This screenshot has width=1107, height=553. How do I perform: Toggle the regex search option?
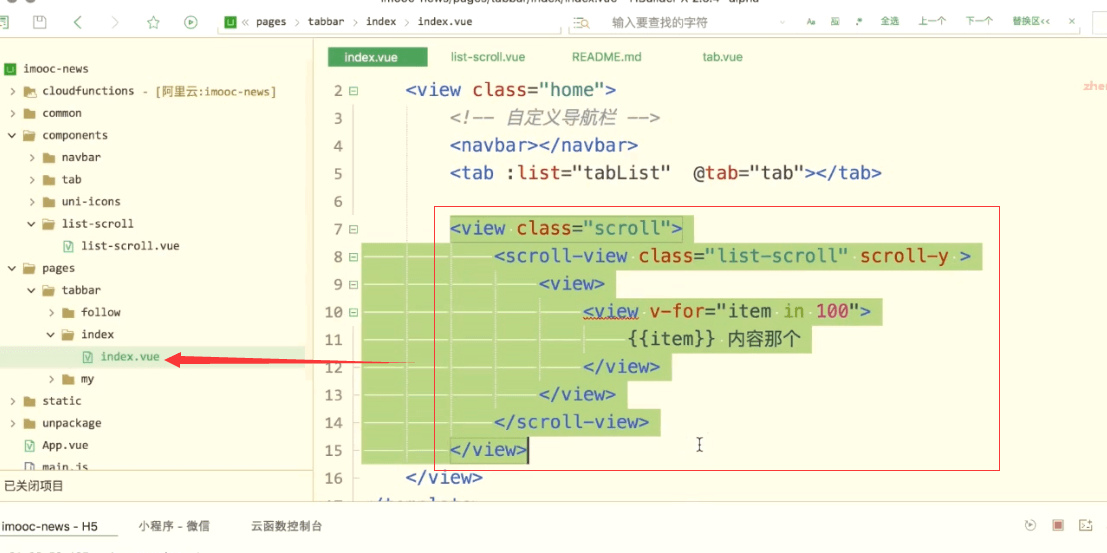(858, 22)
